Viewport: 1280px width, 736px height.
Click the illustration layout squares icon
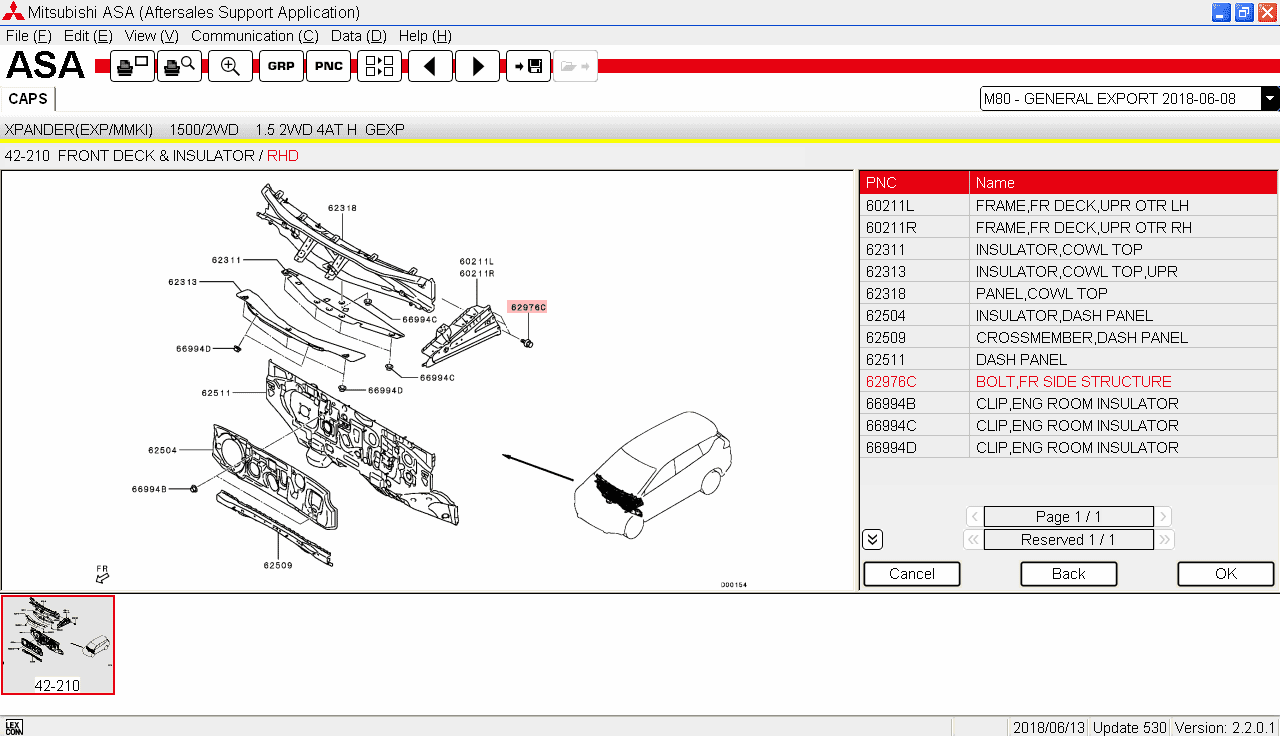[x=379, y=66]
